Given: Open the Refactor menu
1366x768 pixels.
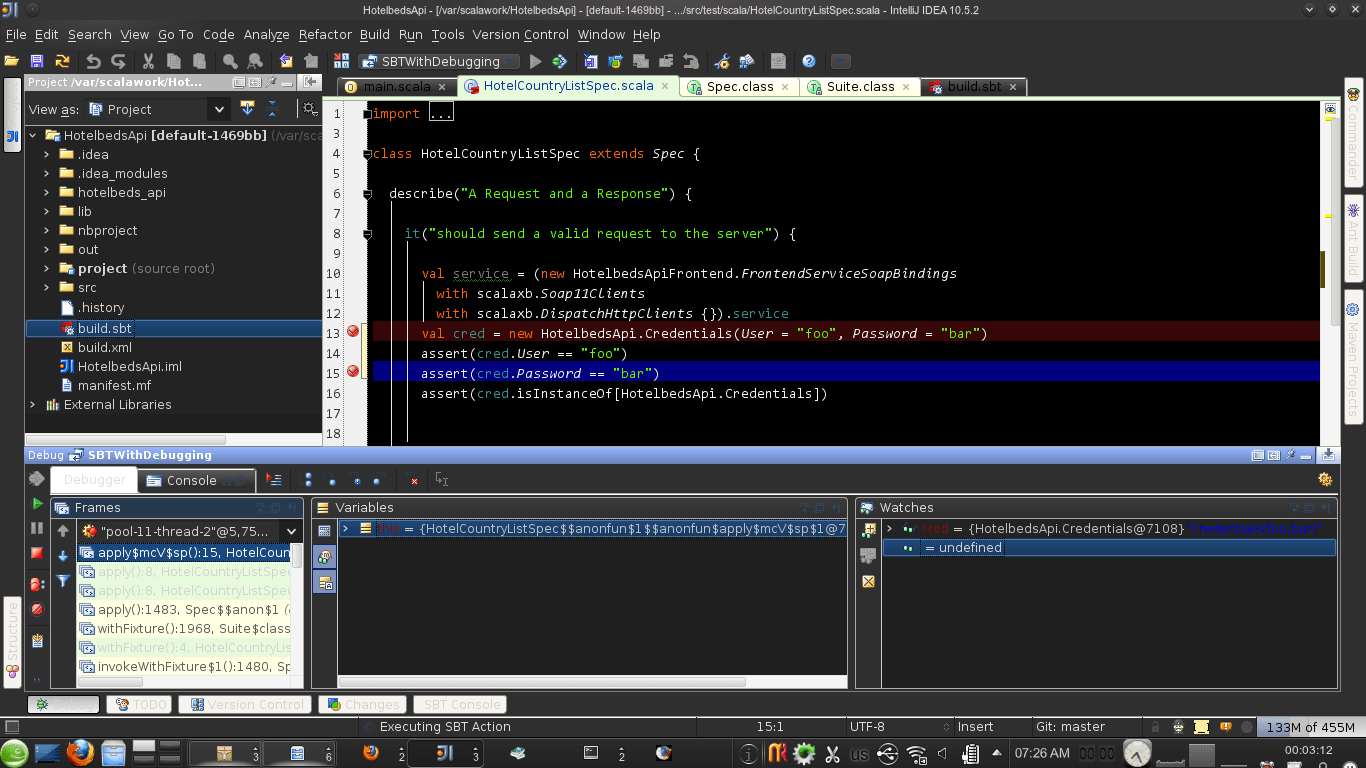Looking at the screenshot, I should [x=324, y=34].
